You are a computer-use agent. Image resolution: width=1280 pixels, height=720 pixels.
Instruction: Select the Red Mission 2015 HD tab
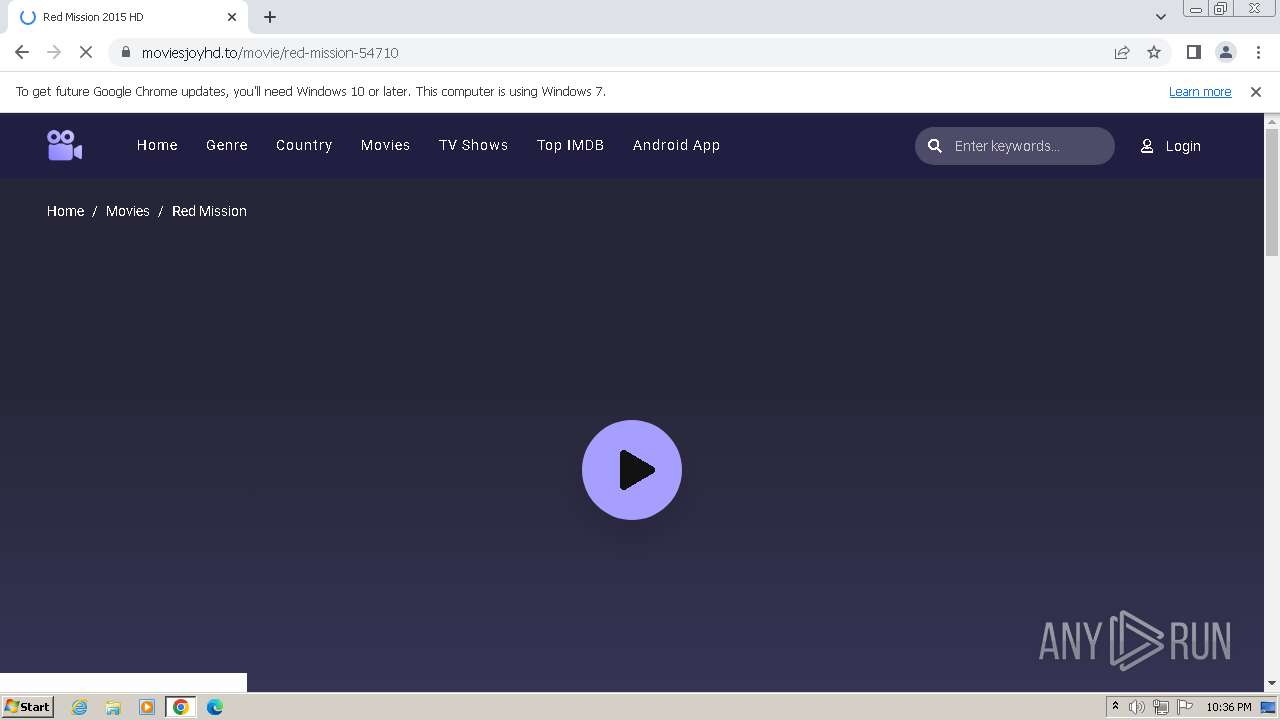[x=128, y=17]
